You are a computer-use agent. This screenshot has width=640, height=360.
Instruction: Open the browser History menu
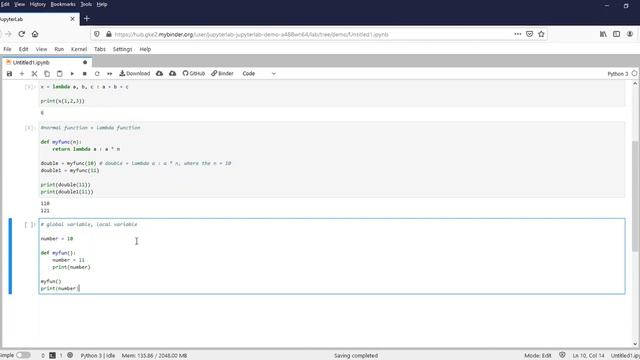(x=38, y=4)
